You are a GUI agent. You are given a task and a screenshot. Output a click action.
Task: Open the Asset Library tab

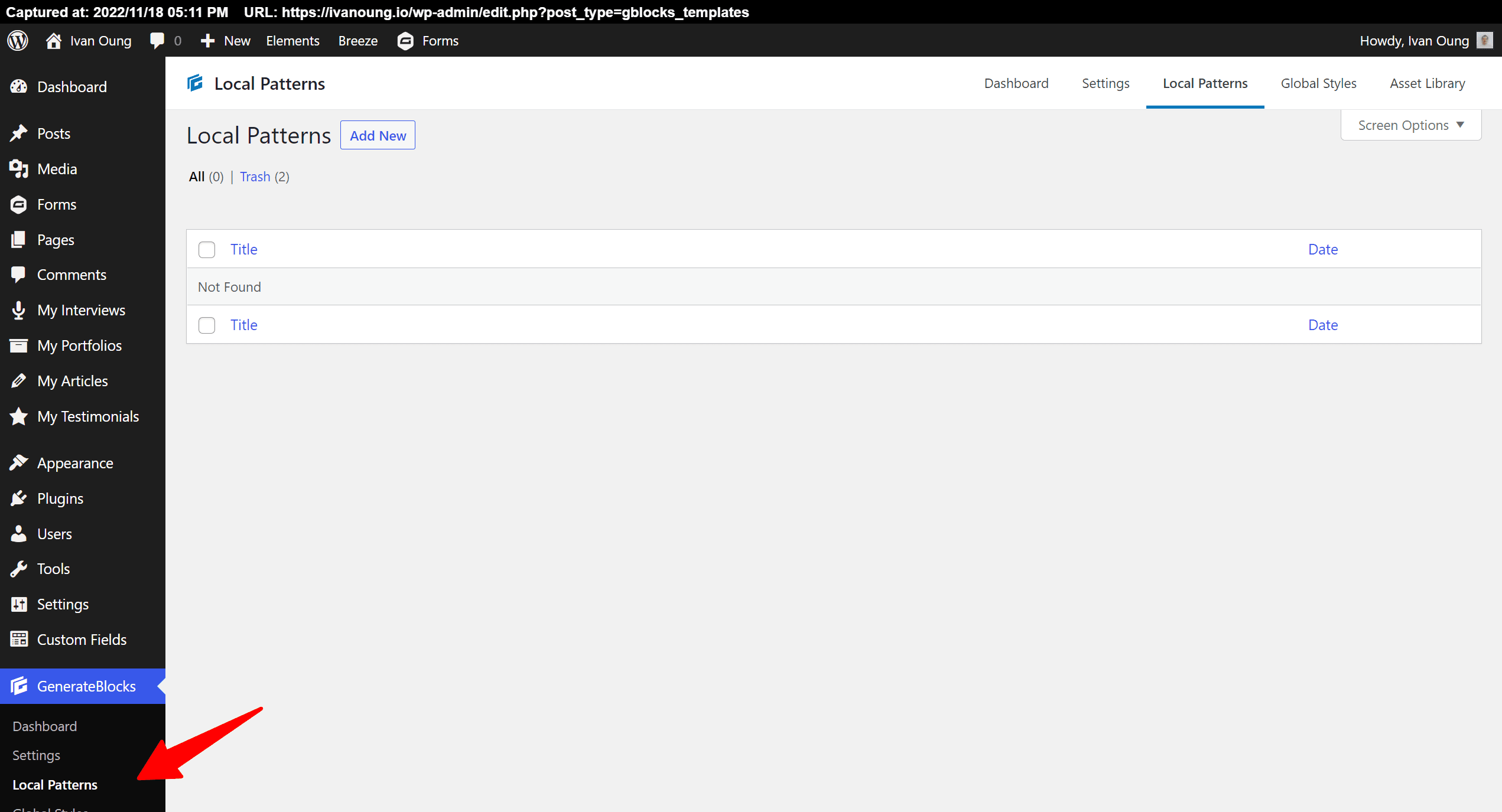click(x=1428, y=83)
